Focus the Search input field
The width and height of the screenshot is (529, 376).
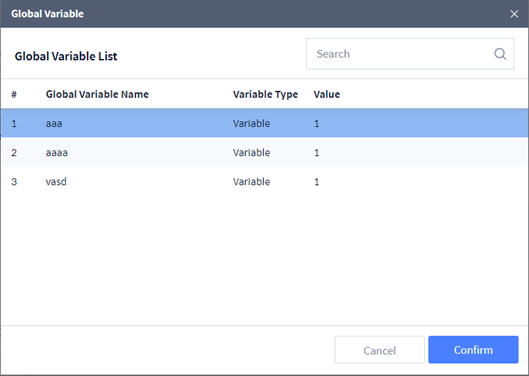tap(410, 54)
